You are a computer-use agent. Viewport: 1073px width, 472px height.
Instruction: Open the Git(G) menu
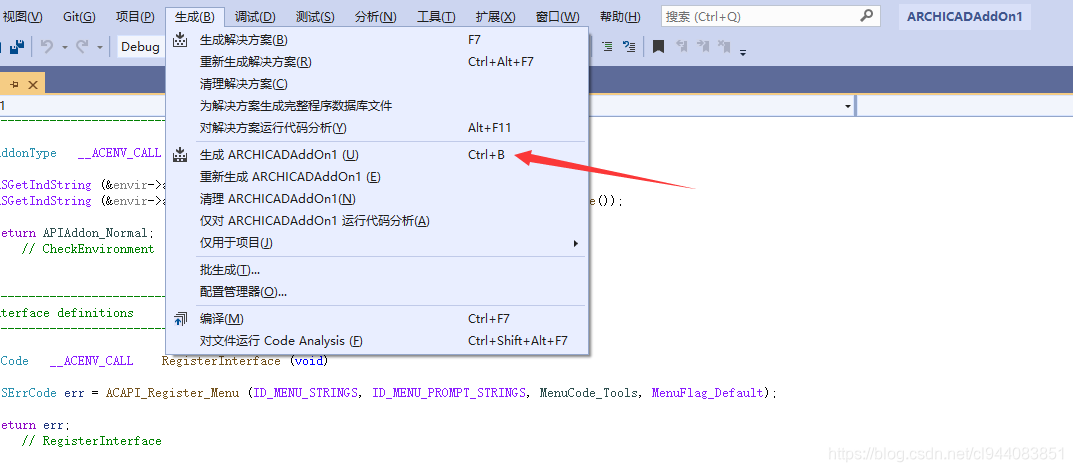pyautogui.click(x=79, y=17)
